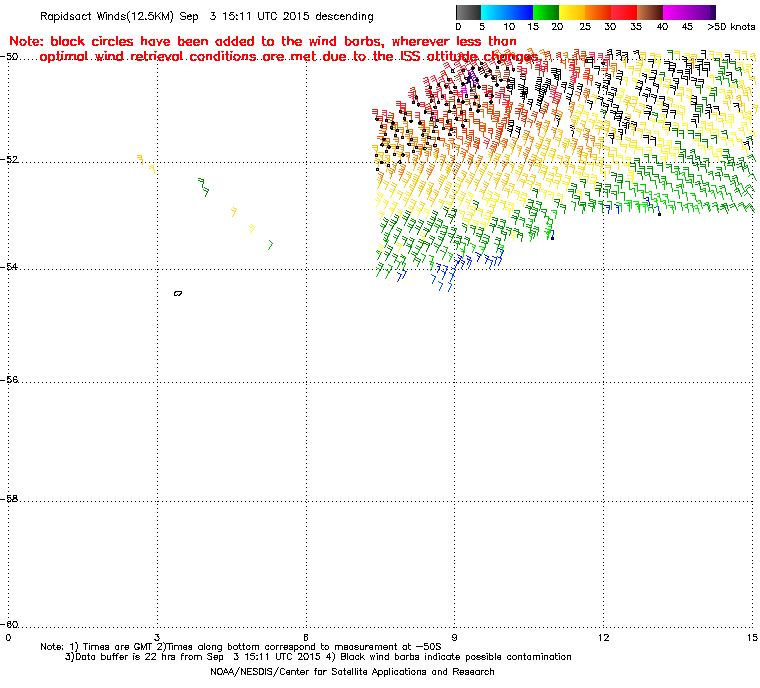Click the '3)Data buffer is 22 hrs' footnote line
The height and width of the screenshot is (688, 760).
(318, 657)
